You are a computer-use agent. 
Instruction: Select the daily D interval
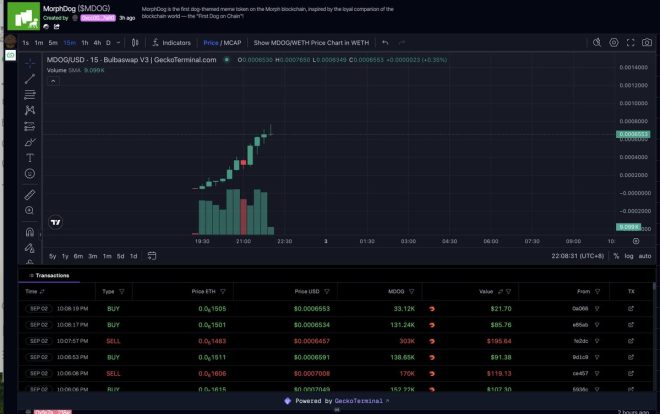pos(108,42)
